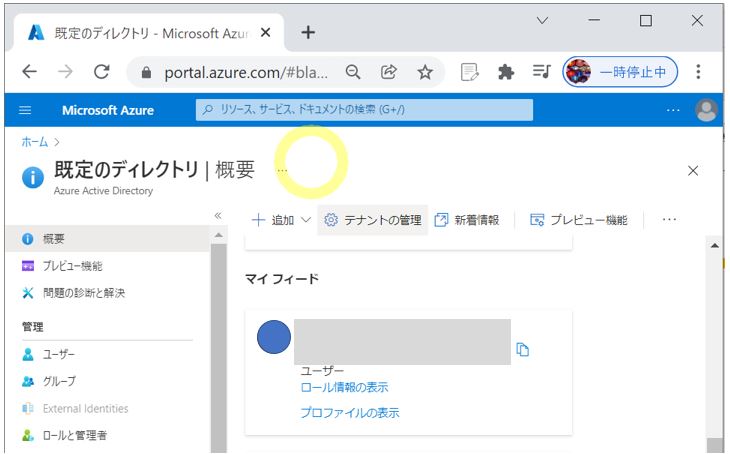730x454 pixels.
Task: Click the ロール情報の表示 link
Action: 345,387
